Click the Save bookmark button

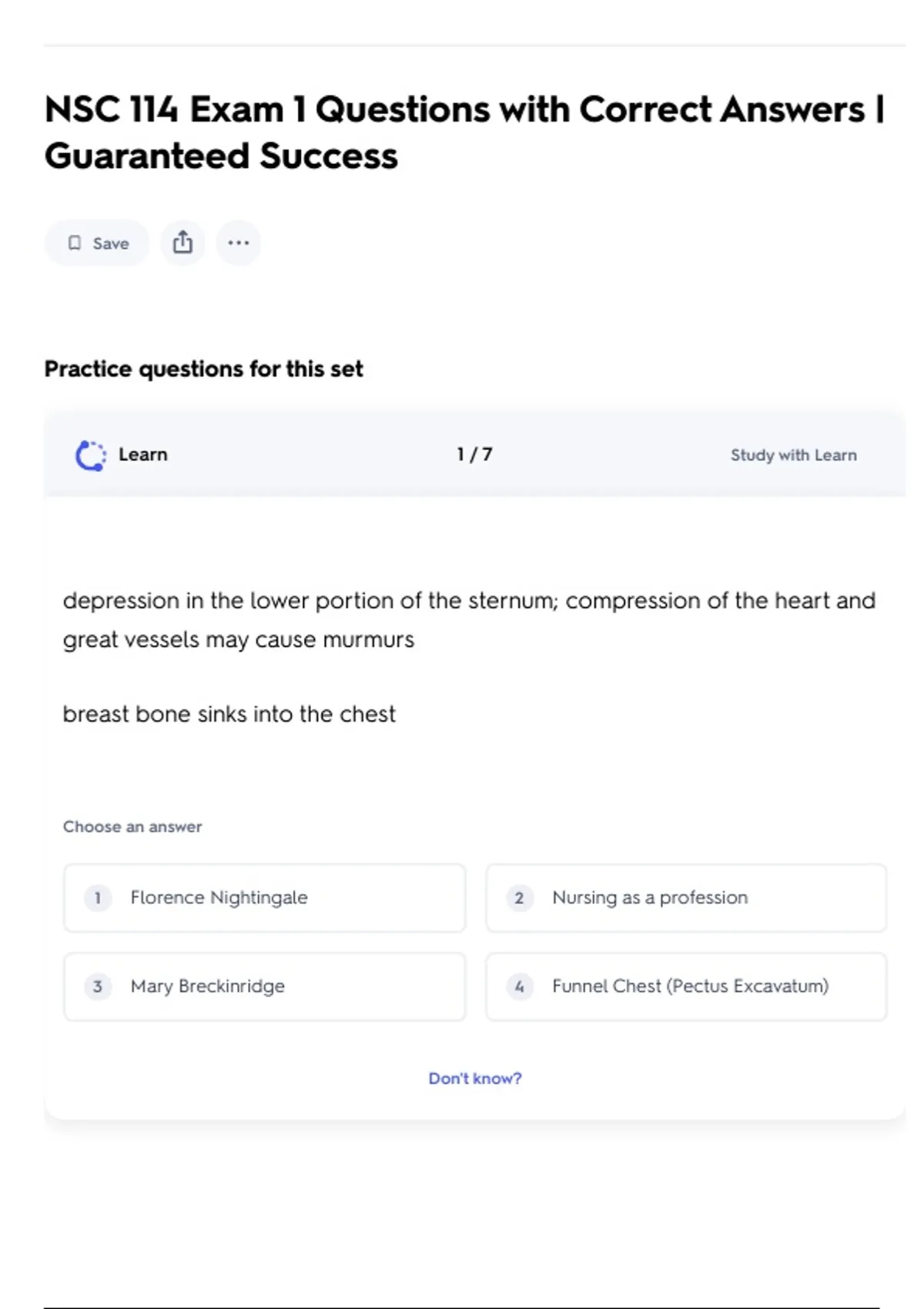click(97, 243)
